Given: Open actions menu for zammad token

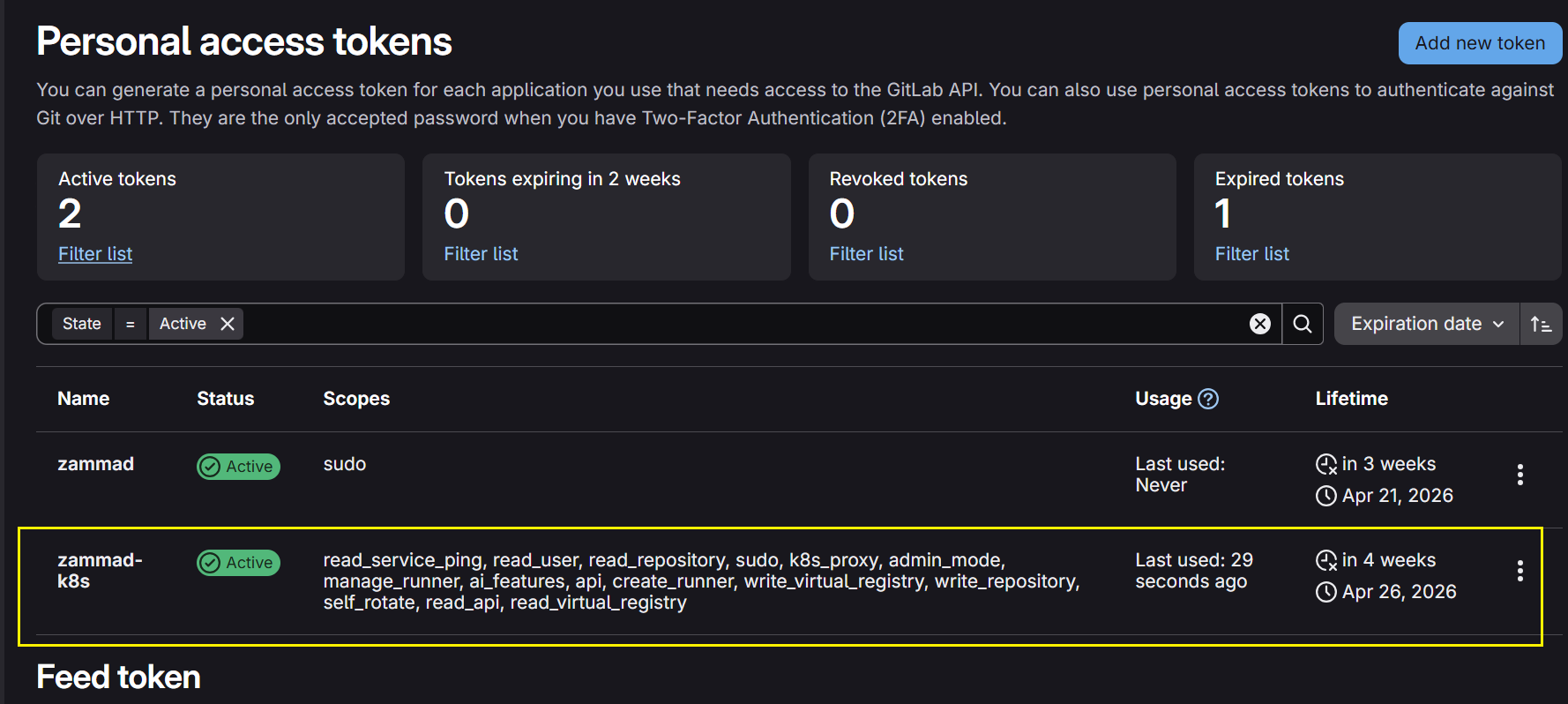Looking at the screenshot, I should pos(1519,475).
